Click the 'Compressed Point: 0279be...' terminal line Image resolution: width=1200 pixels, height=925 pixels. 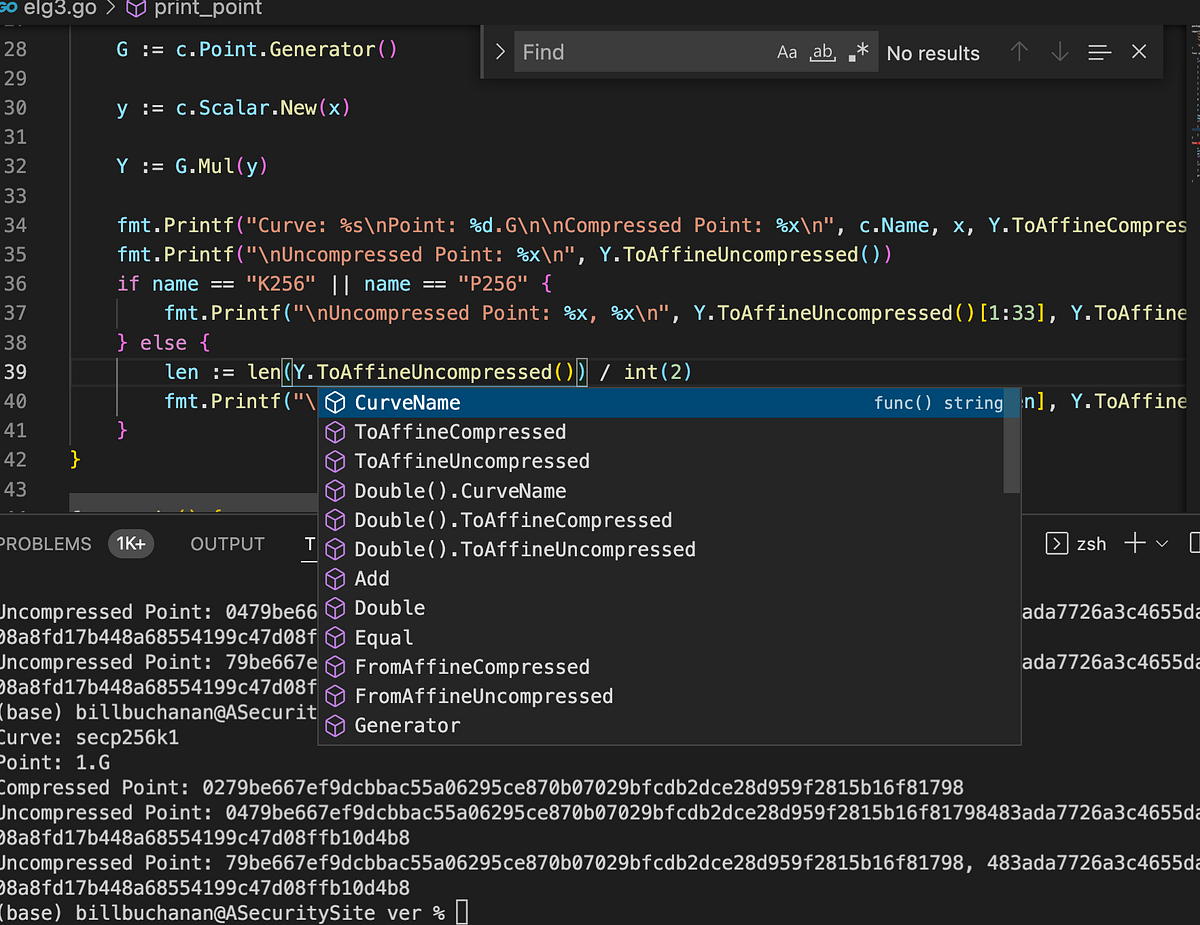[482, 788]
